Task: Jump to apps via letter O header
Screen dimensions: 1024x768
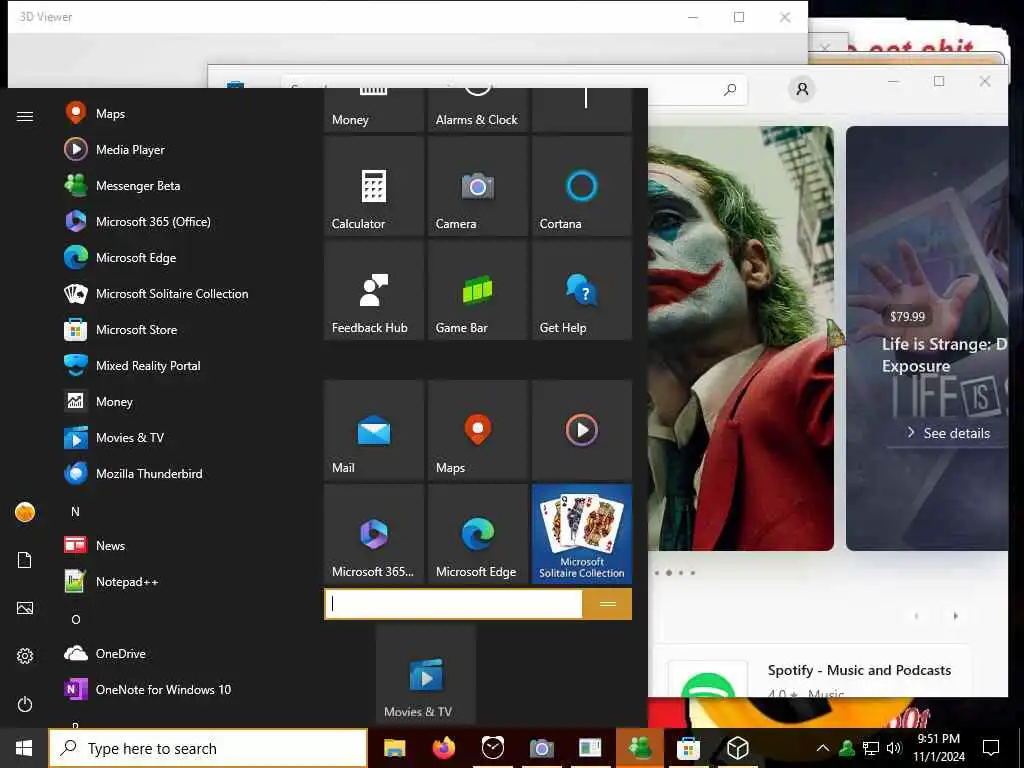Action: 75,619
